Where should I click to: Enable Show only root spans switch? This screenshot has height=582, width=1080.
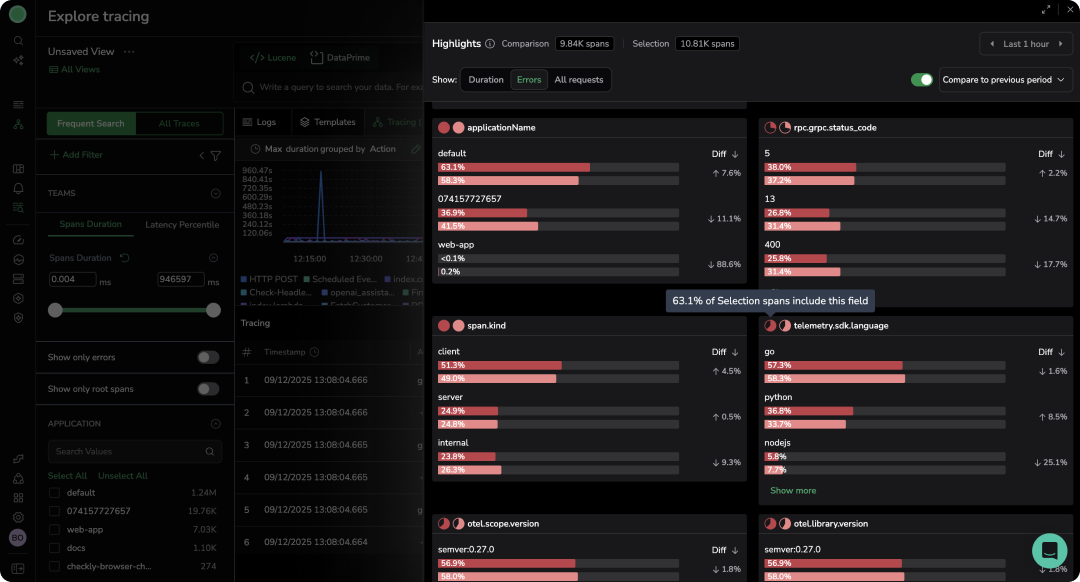pyautogui.click(x=208, y=389)
